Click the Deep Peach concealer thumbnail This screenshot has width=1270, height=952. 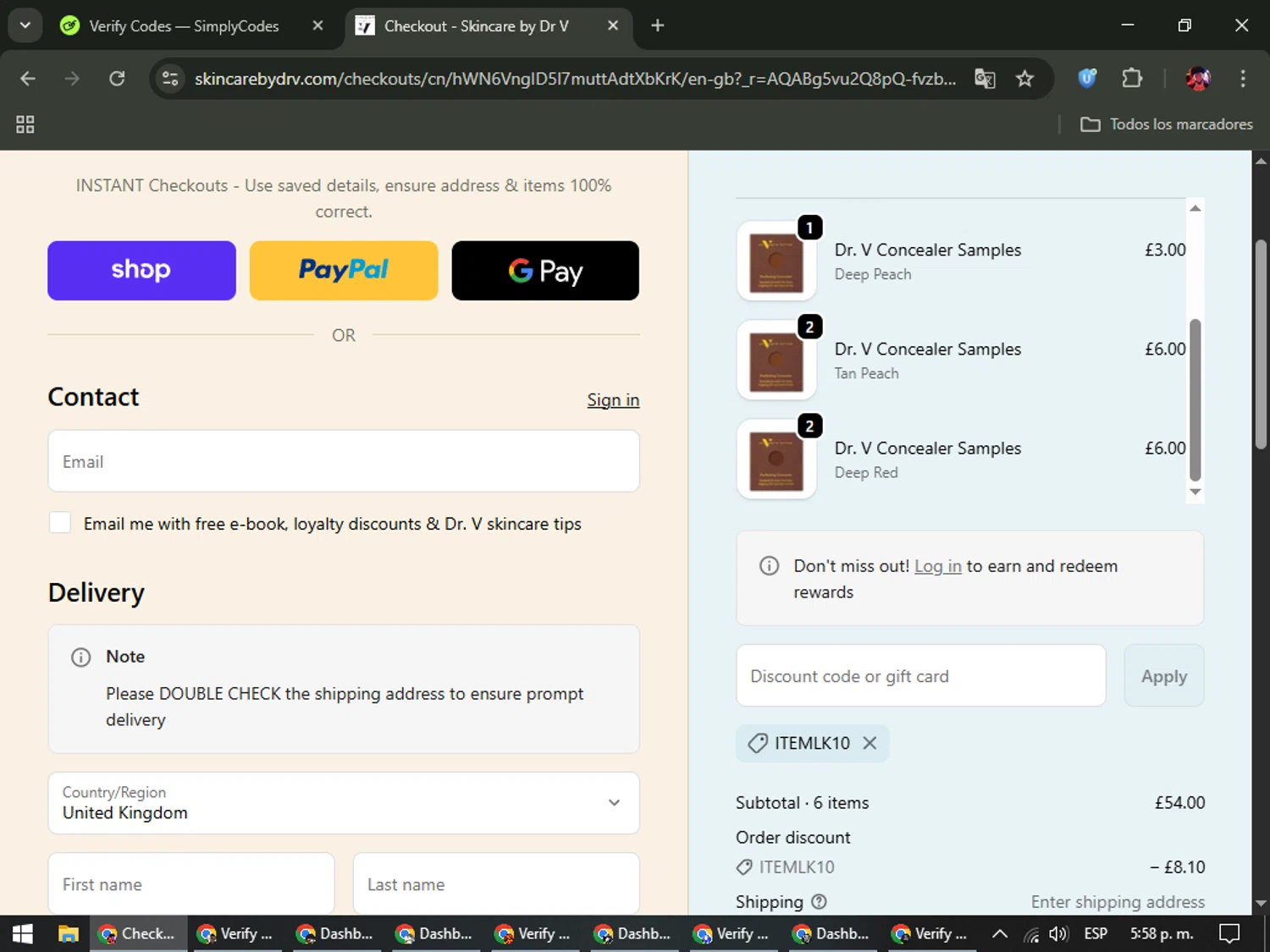click(776, 261)
